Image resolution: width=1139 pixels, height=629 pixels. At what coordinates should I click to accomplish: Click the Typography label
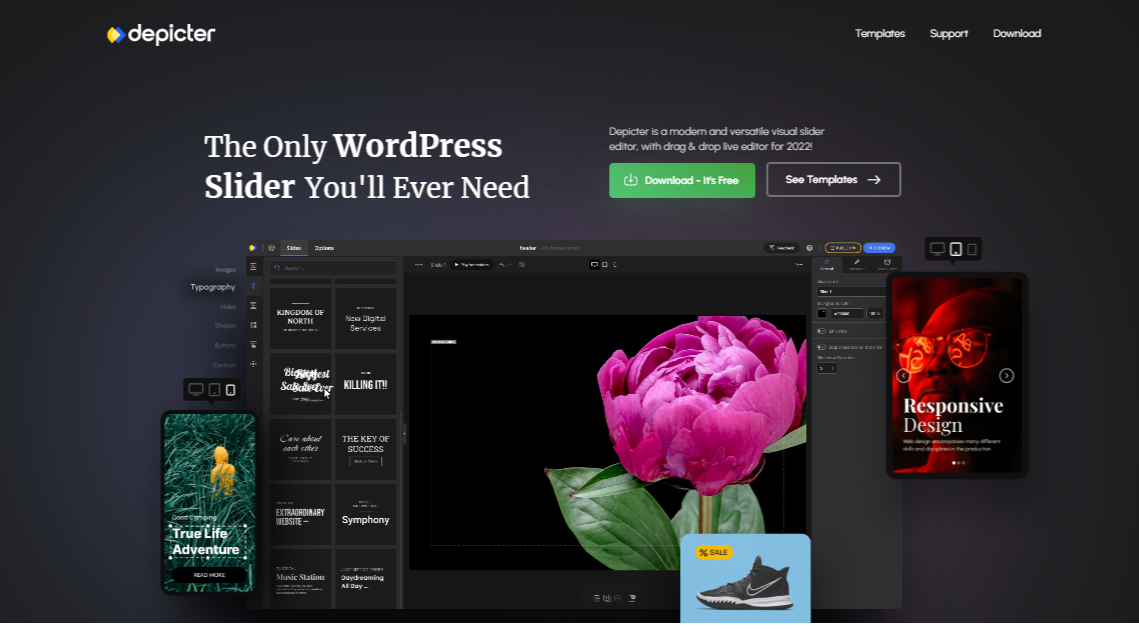click(213, 287)
